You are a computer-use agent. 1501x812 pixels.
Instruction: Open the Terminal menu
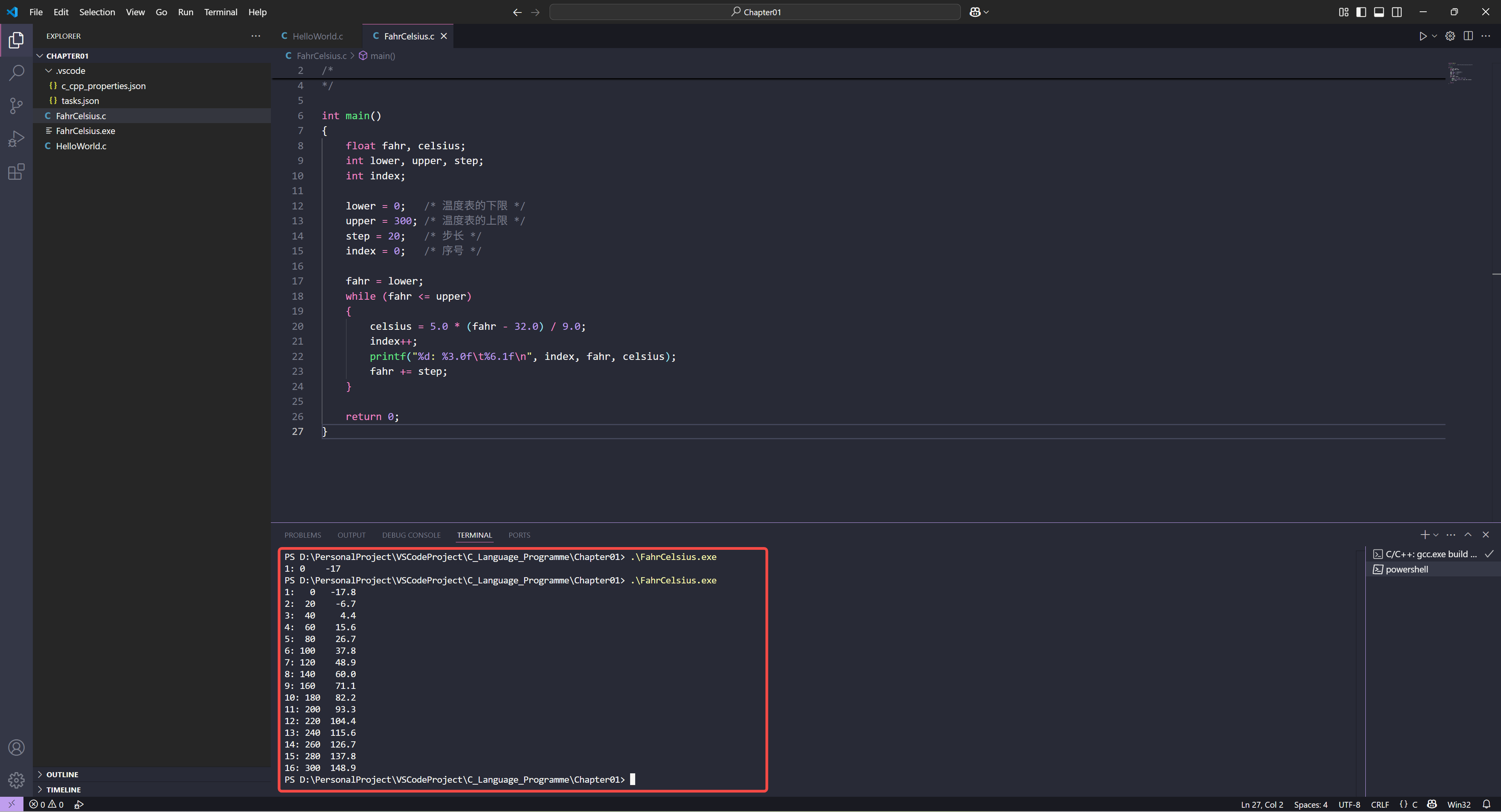[x=220, y=12]
